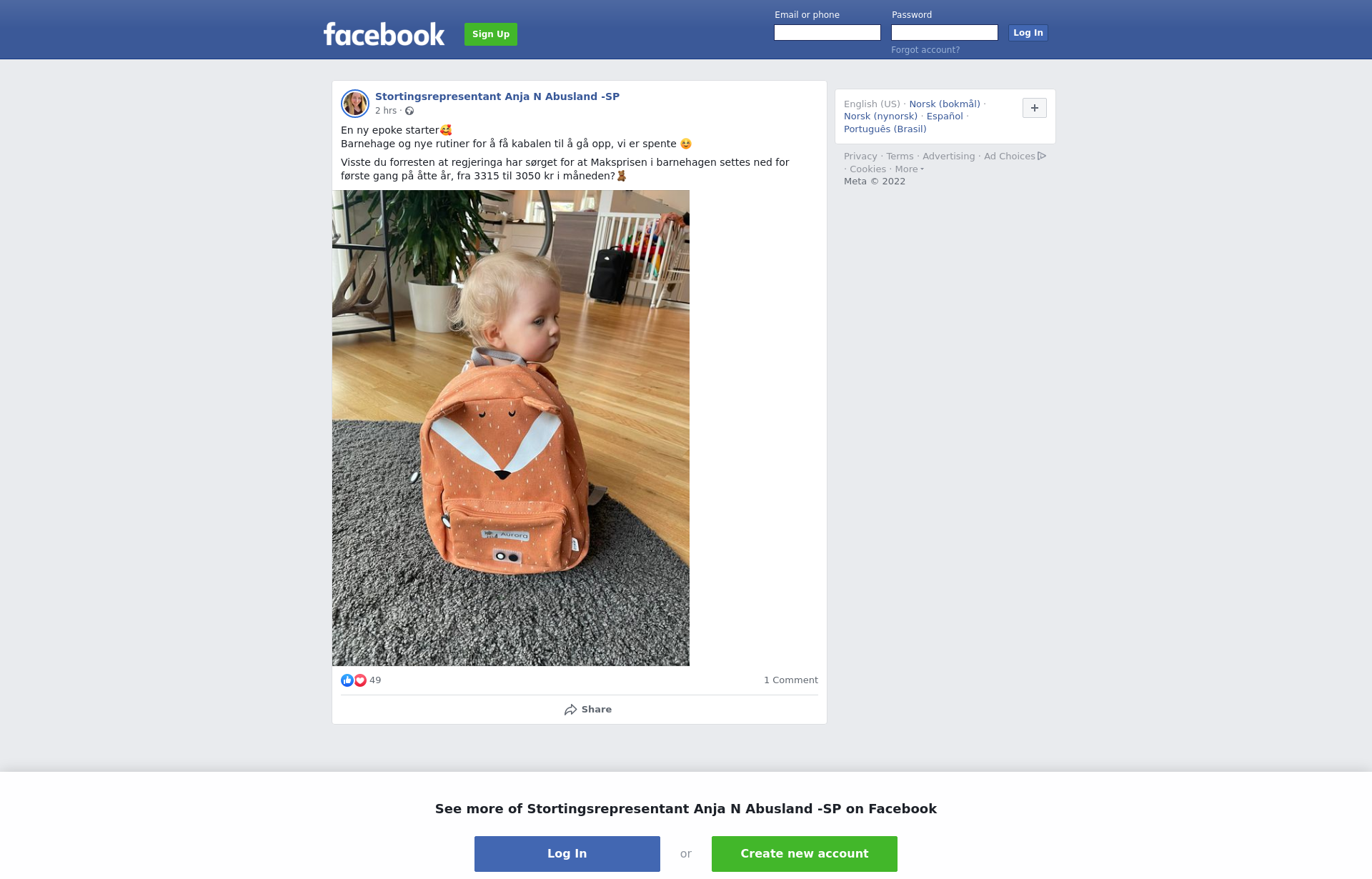Image resolution: width=1372 pixels, height=879 pixels.
Task: Click the public globe privacy icon
Action: tap(409, 111)
